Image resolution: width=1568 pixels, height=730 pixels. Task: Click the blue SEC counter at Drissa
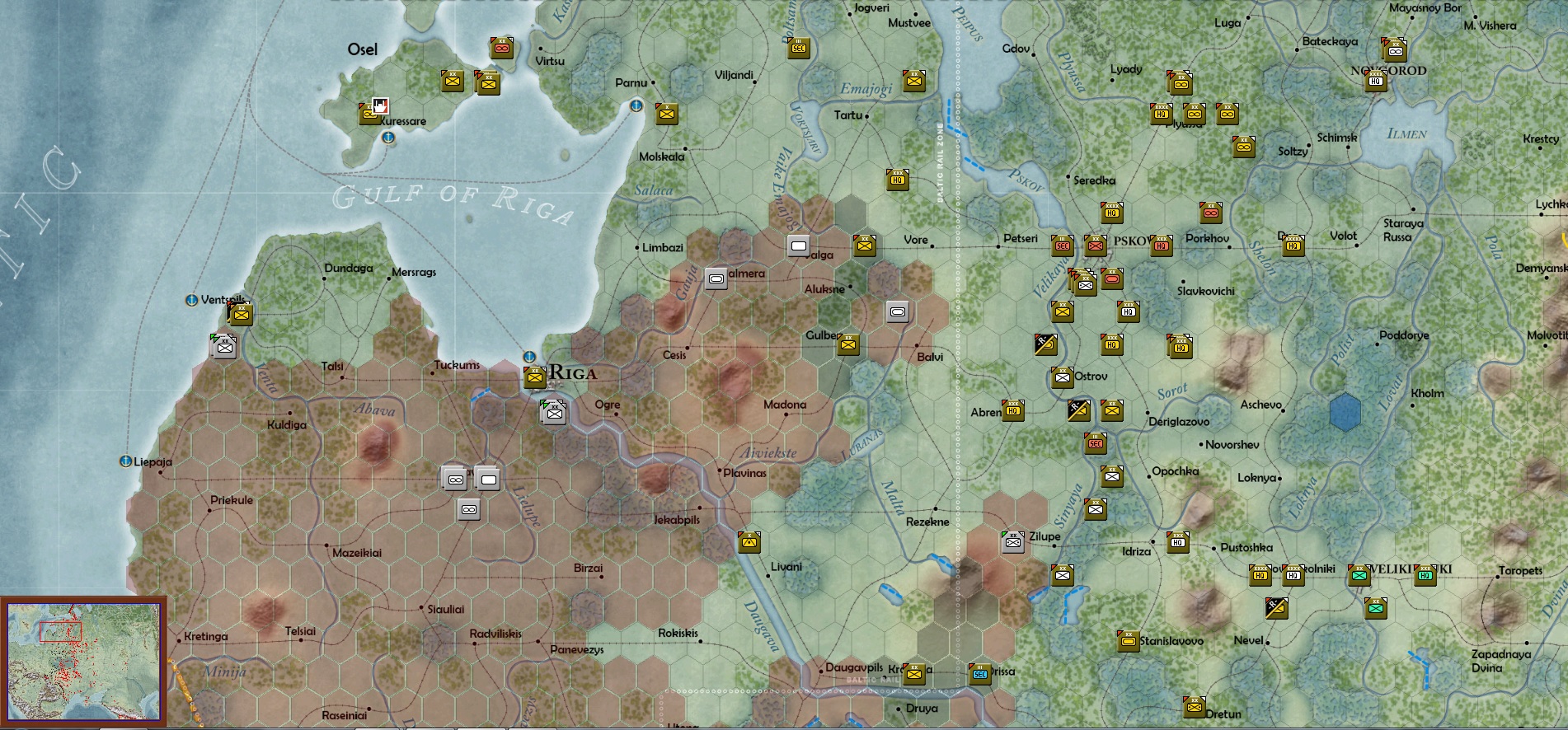pyautogui.click(x=979, y=673)
